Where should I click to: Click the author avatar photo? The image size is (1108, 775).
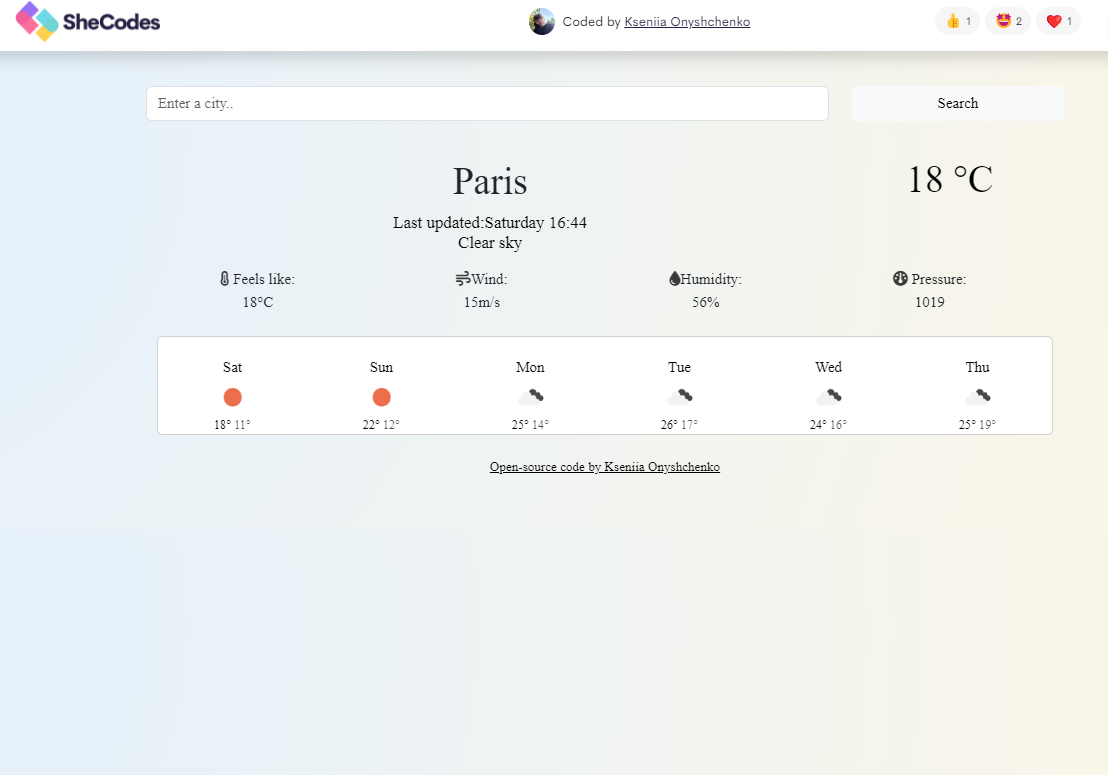click(x=542, y=22)
